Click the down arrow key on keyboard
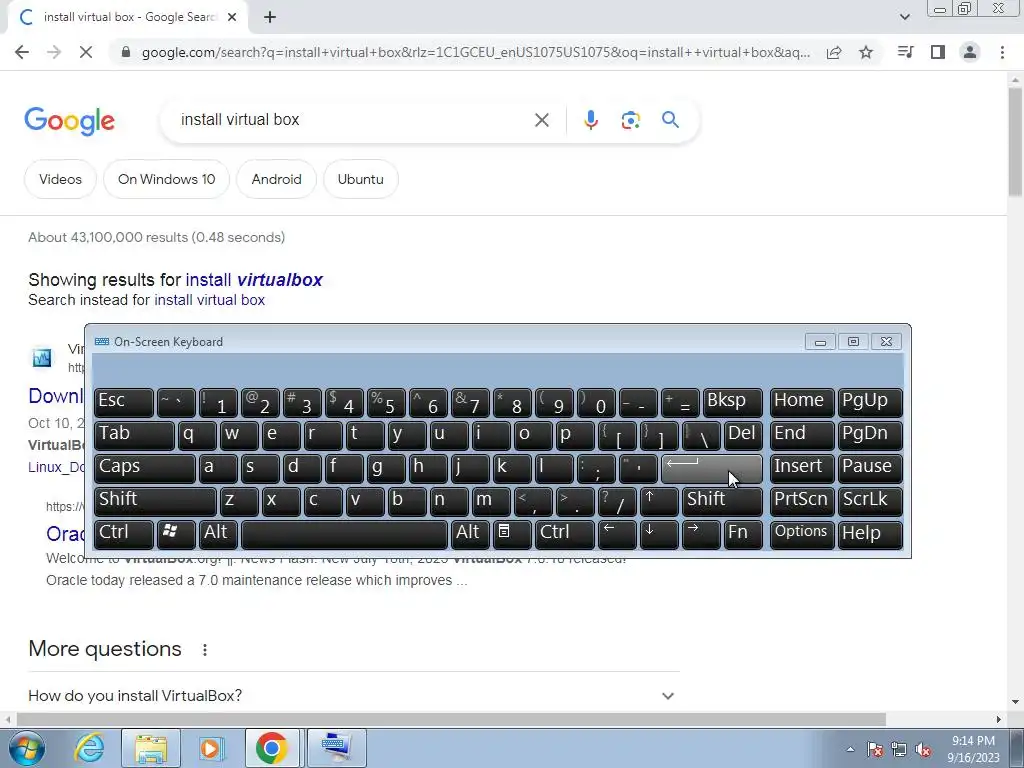 point(658,534)
